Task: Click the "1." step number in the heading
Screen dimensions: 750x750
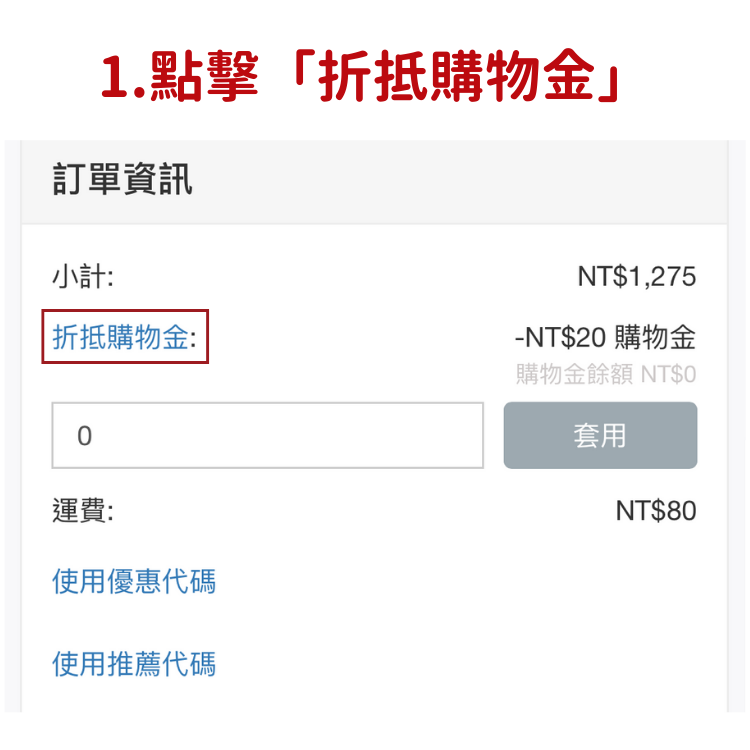Action: click(123, 78)
